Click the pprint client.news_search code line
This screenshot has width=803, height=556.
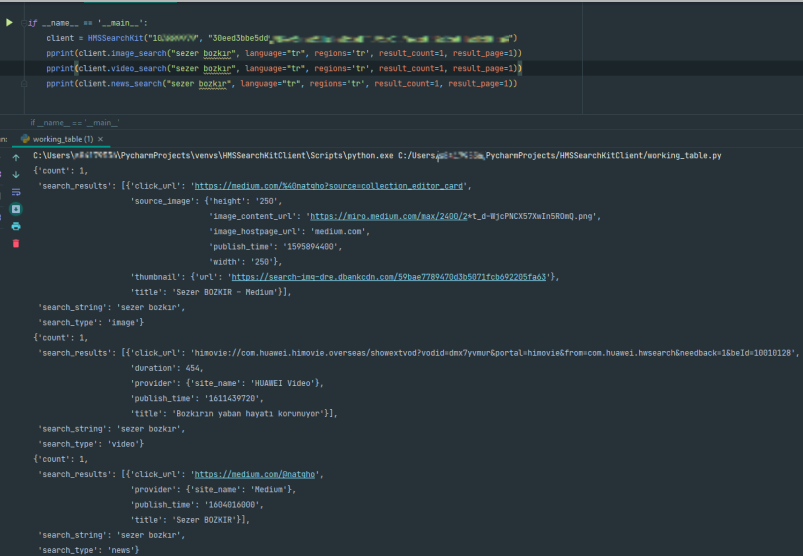click(x=282, y=83)
